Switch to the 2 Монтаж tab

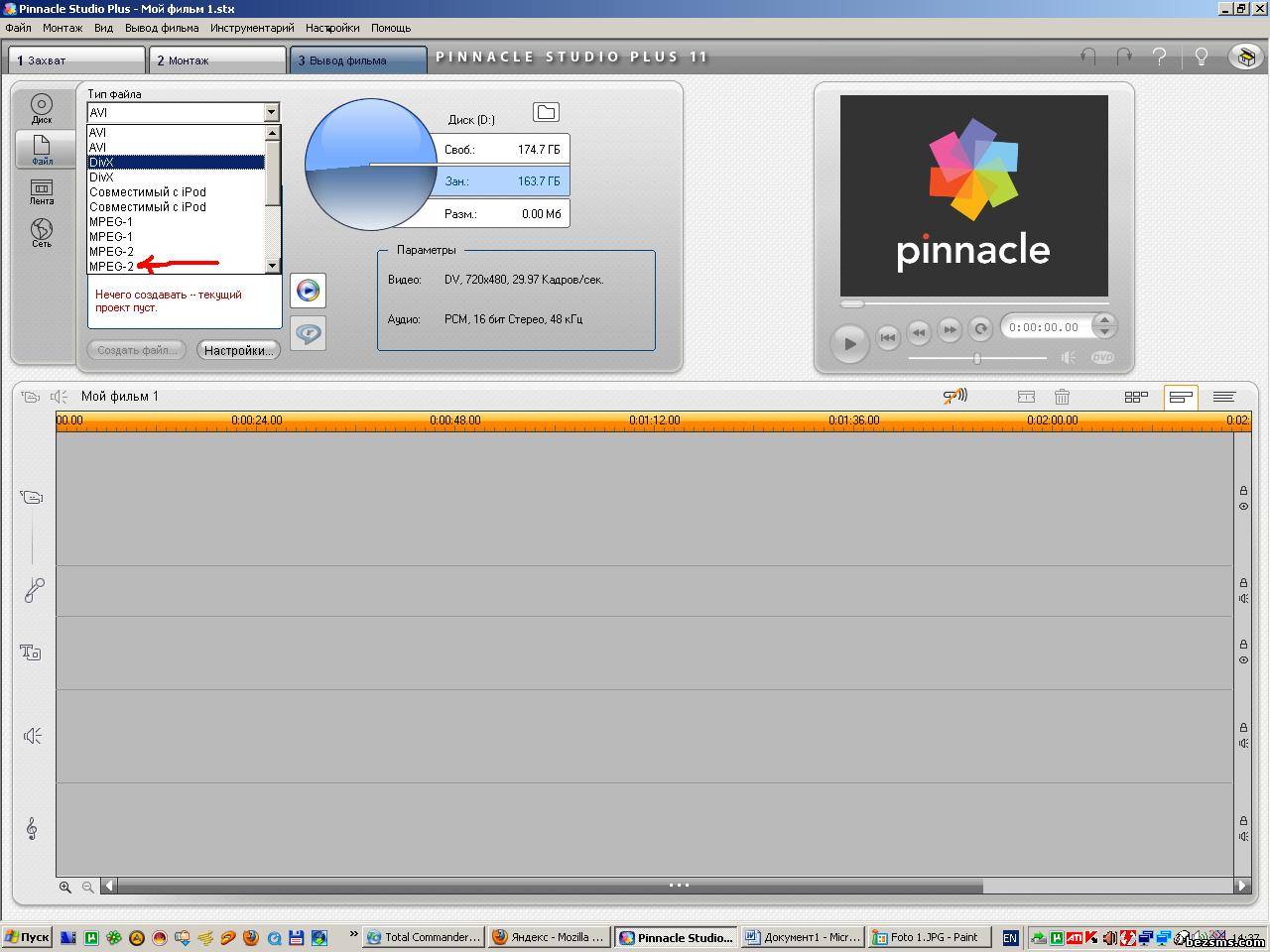[x=217, y=59]
